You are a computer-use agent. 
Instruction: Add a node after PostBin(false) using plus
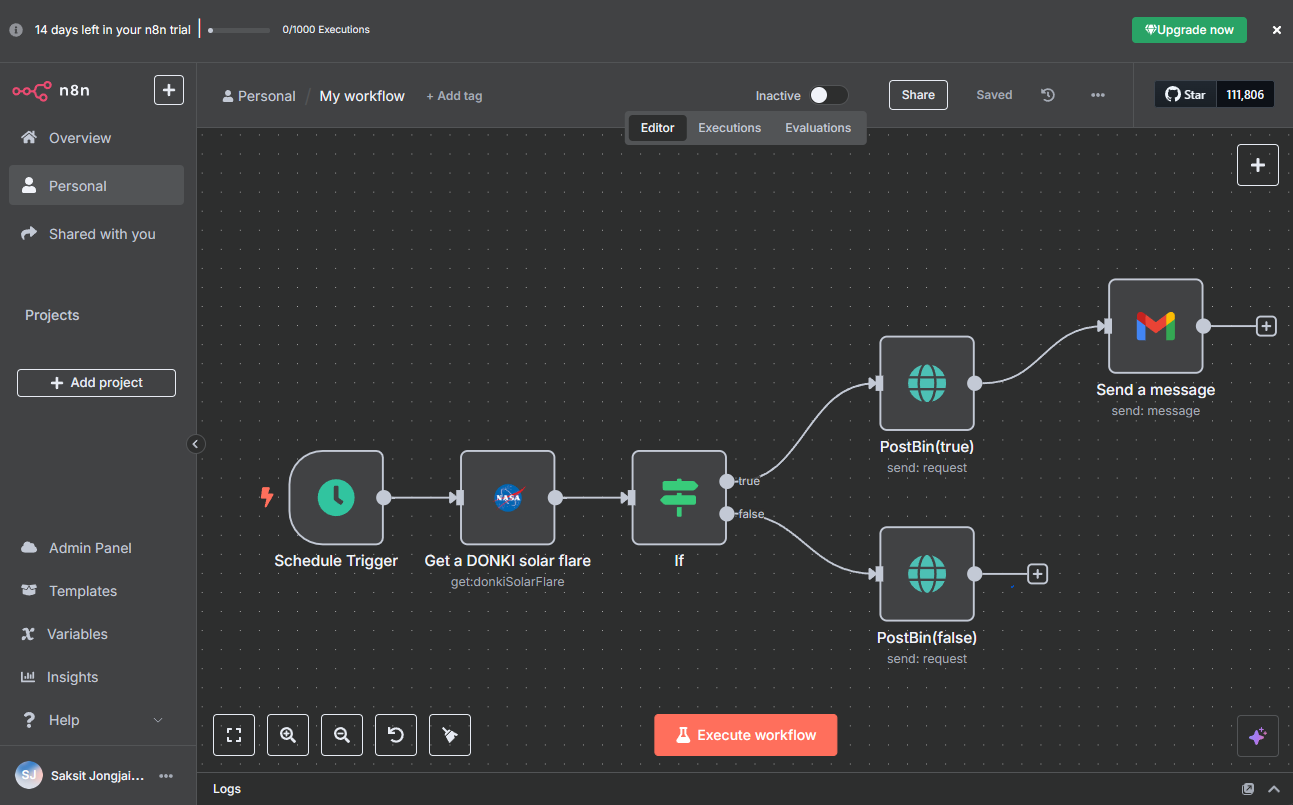click(x=1037, y=573)
